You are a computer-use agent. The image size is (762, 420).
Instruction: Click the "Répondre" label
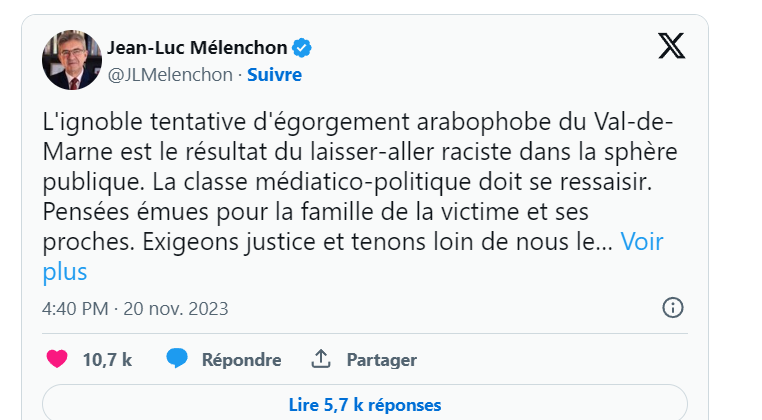click(x=241, y=360)
